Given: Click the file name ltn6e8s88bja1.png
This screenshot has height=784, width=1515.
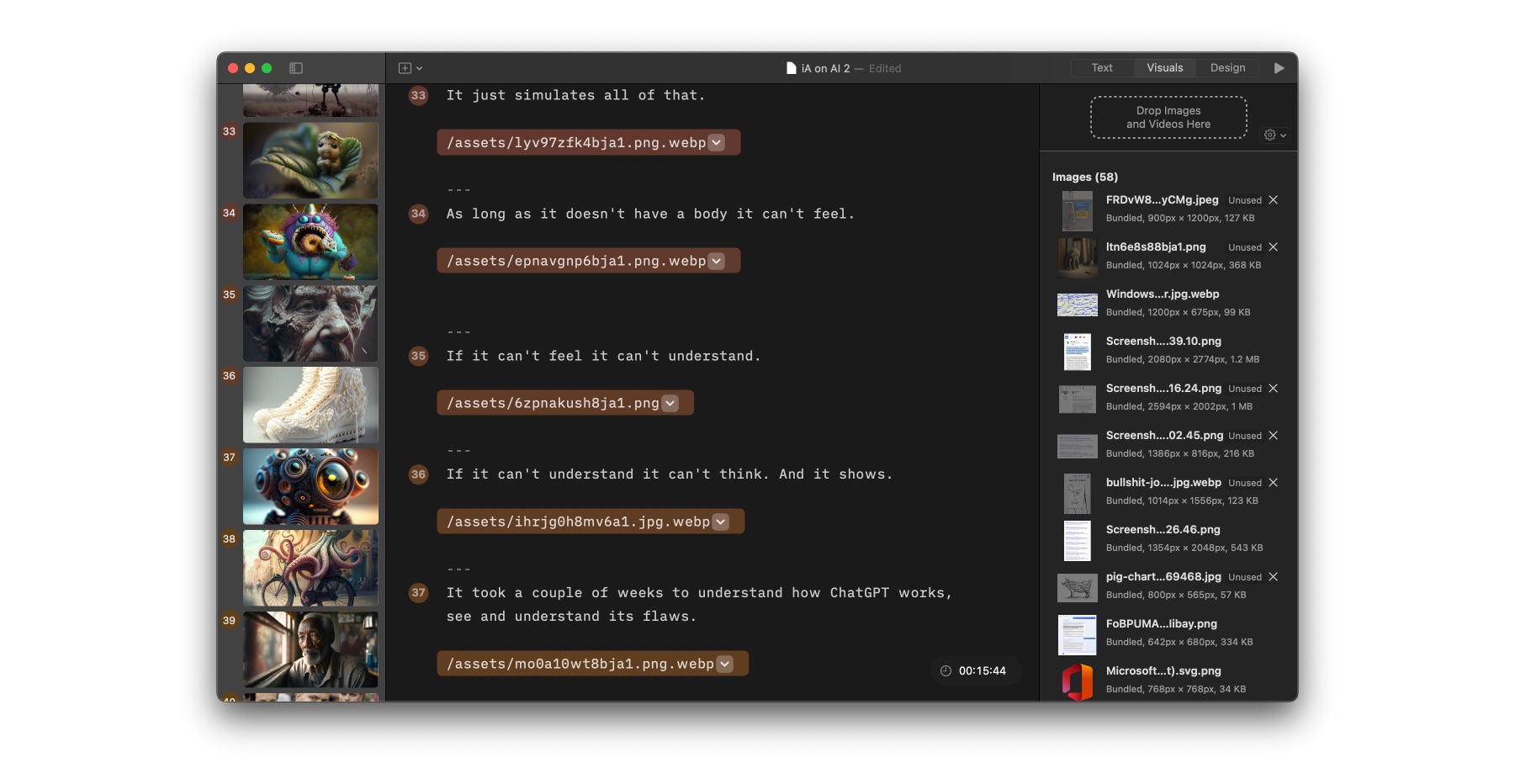Looking at the screenshot, I should (x=1156, y=247).
